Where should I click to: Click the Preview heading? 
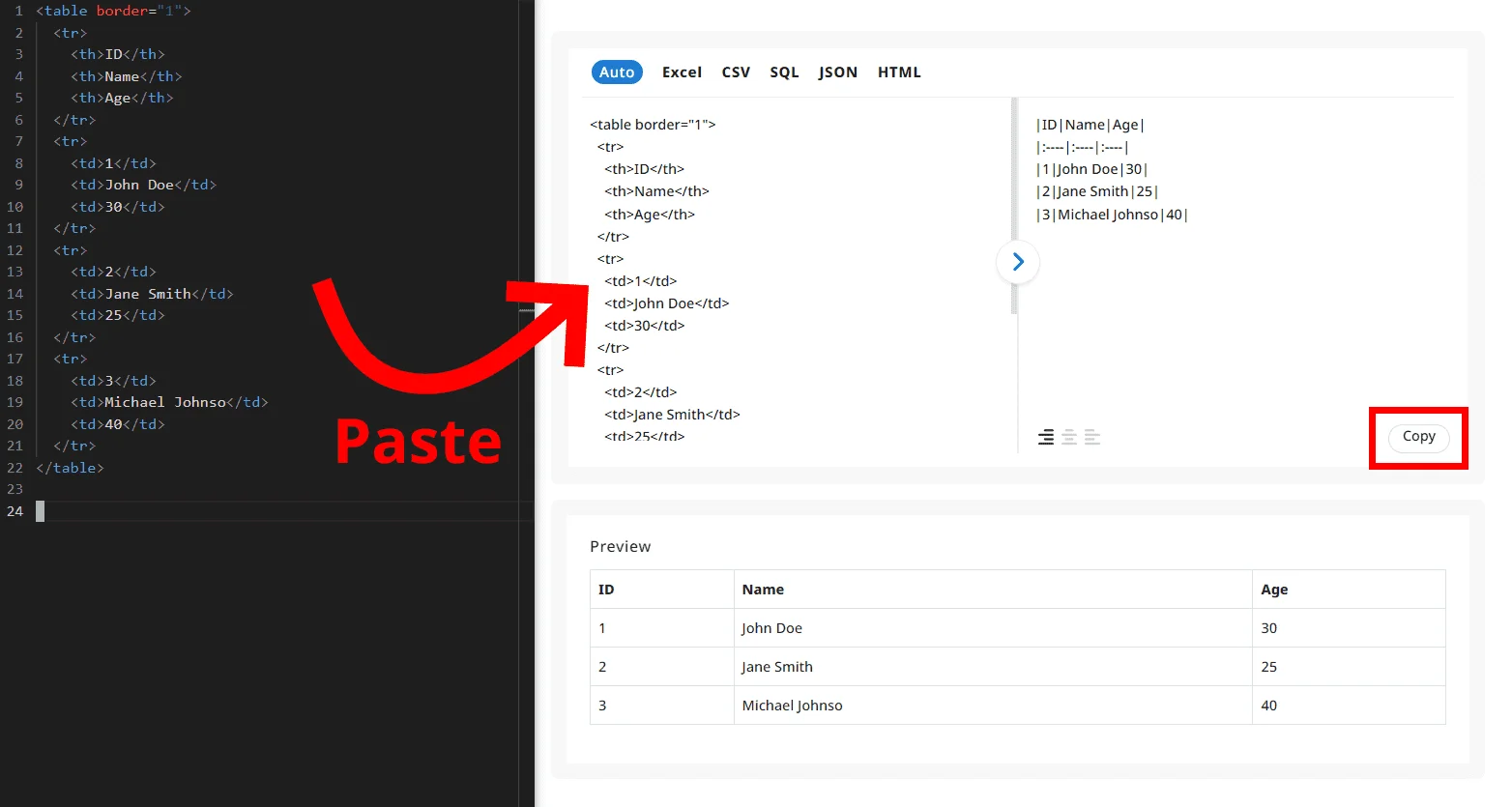(x=621, y=546)
